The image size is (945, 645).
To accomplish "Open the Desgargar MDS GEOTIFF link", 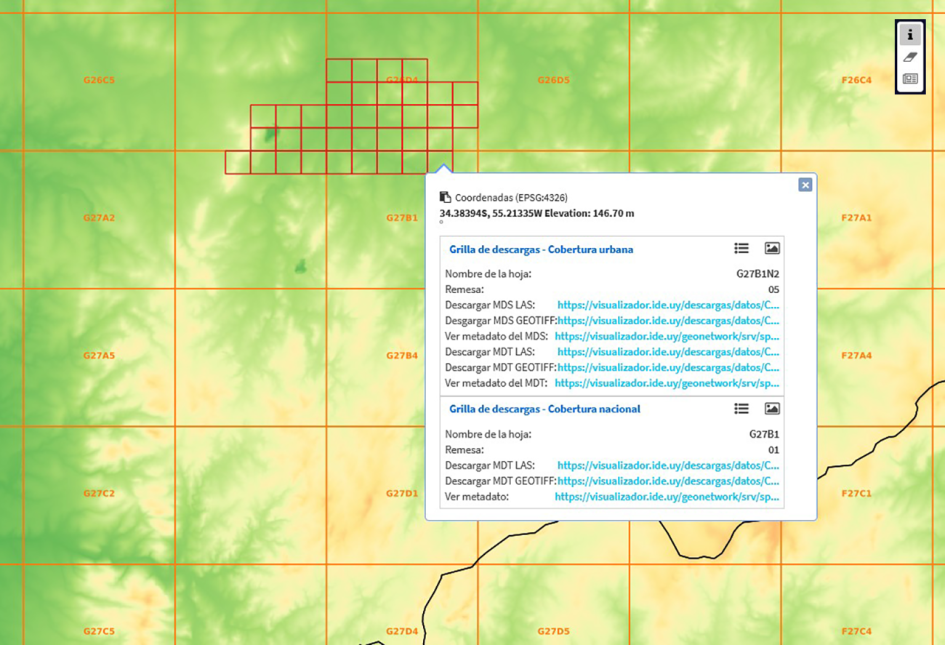I will pos(668,321).
